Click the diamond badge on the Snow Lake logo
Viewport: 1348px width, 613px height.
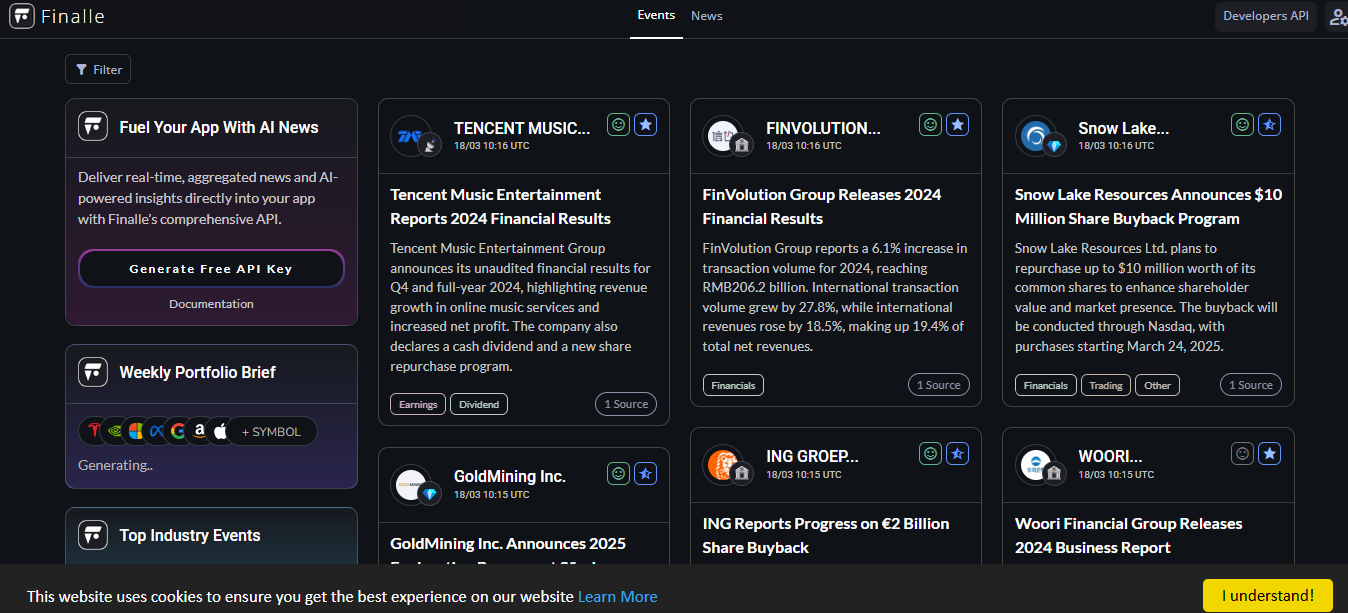pyautogui.click(x=1054, y=146)
